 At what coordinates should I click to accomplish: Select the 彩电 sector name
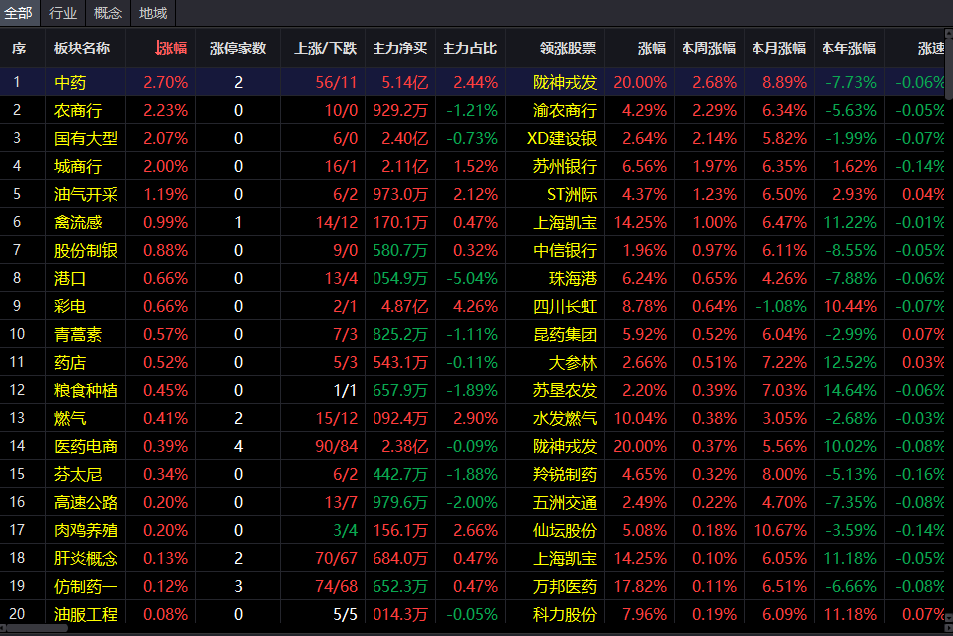tap(70, 306)
